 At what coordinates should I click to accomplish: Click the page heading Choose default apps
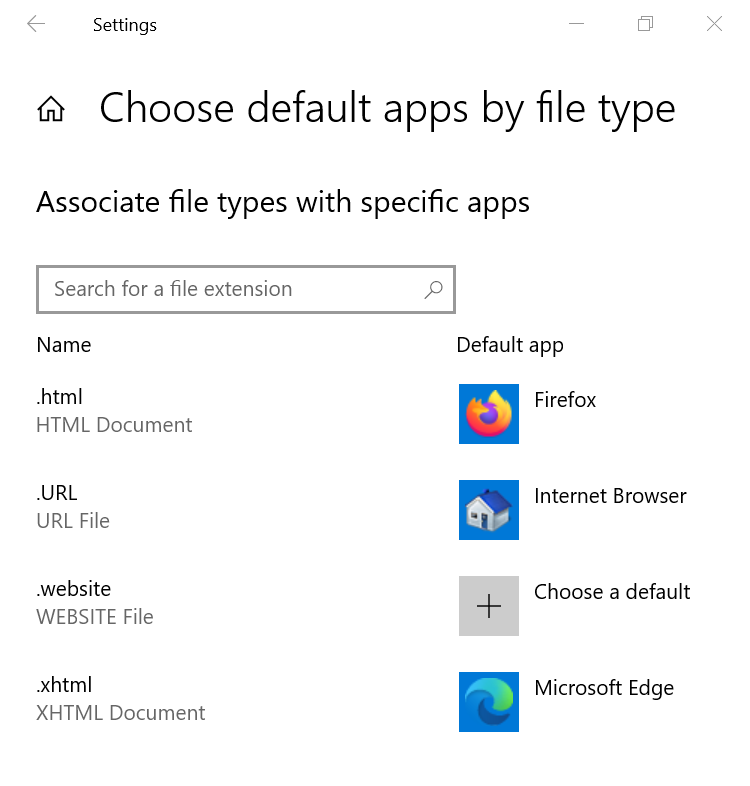(387, 109)
